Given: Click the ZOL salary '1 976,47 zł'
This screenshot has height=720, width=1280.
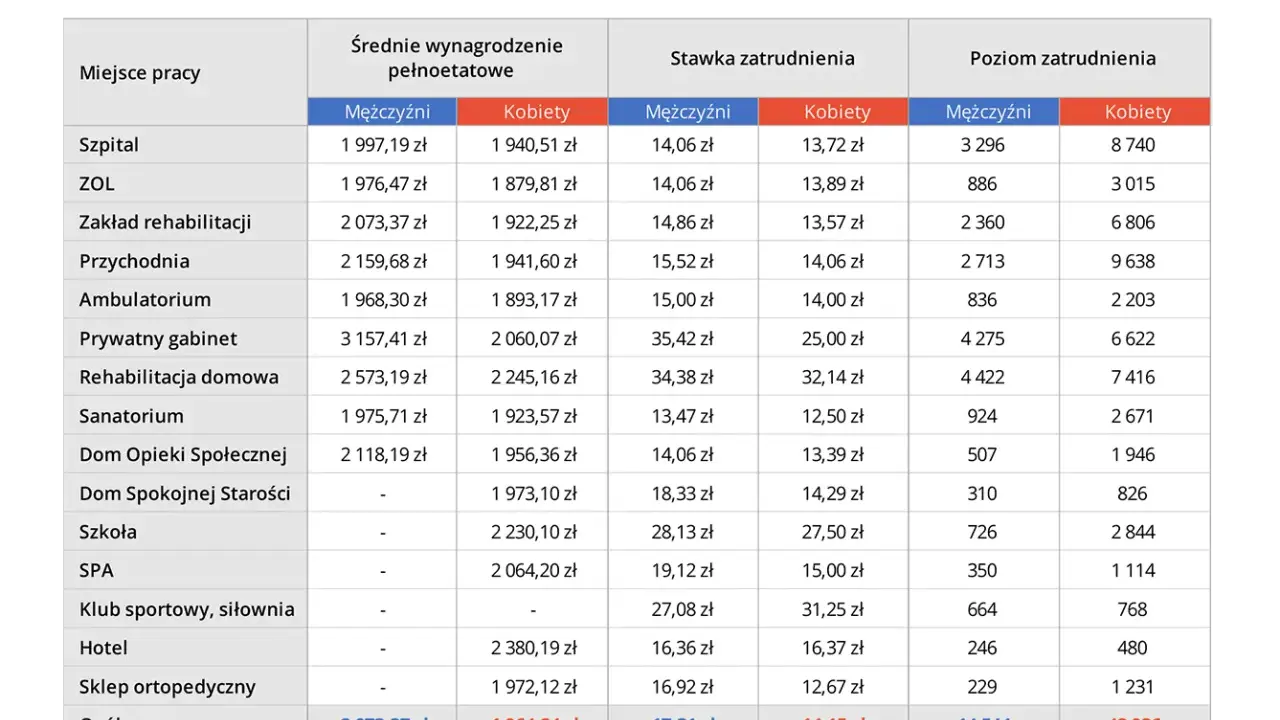Looking at the screenshot, I should (x=383, y=184).
